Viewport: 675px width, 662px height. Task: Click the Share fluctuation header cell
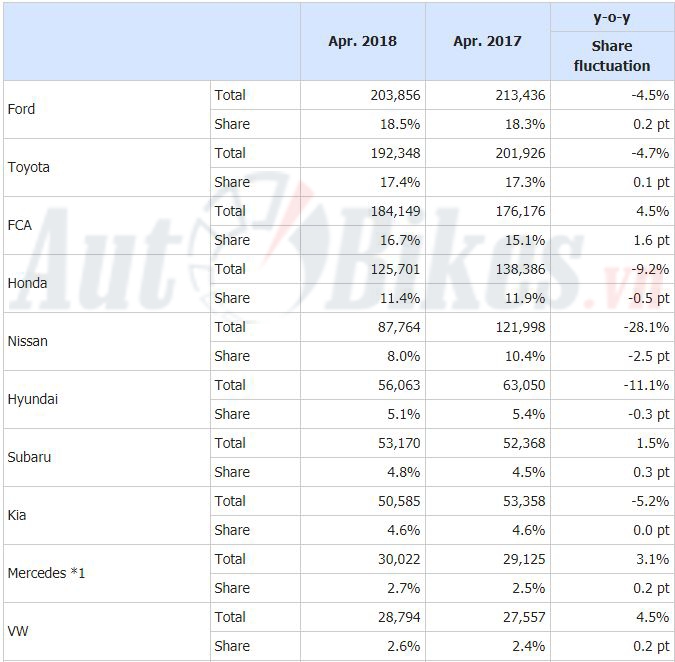[x=612, y=56]
